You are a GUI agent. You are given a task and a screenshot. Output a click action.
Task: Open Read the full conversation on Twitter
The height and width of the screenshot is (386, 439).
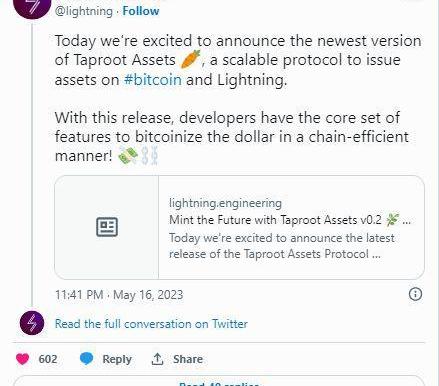click(151, 324)
